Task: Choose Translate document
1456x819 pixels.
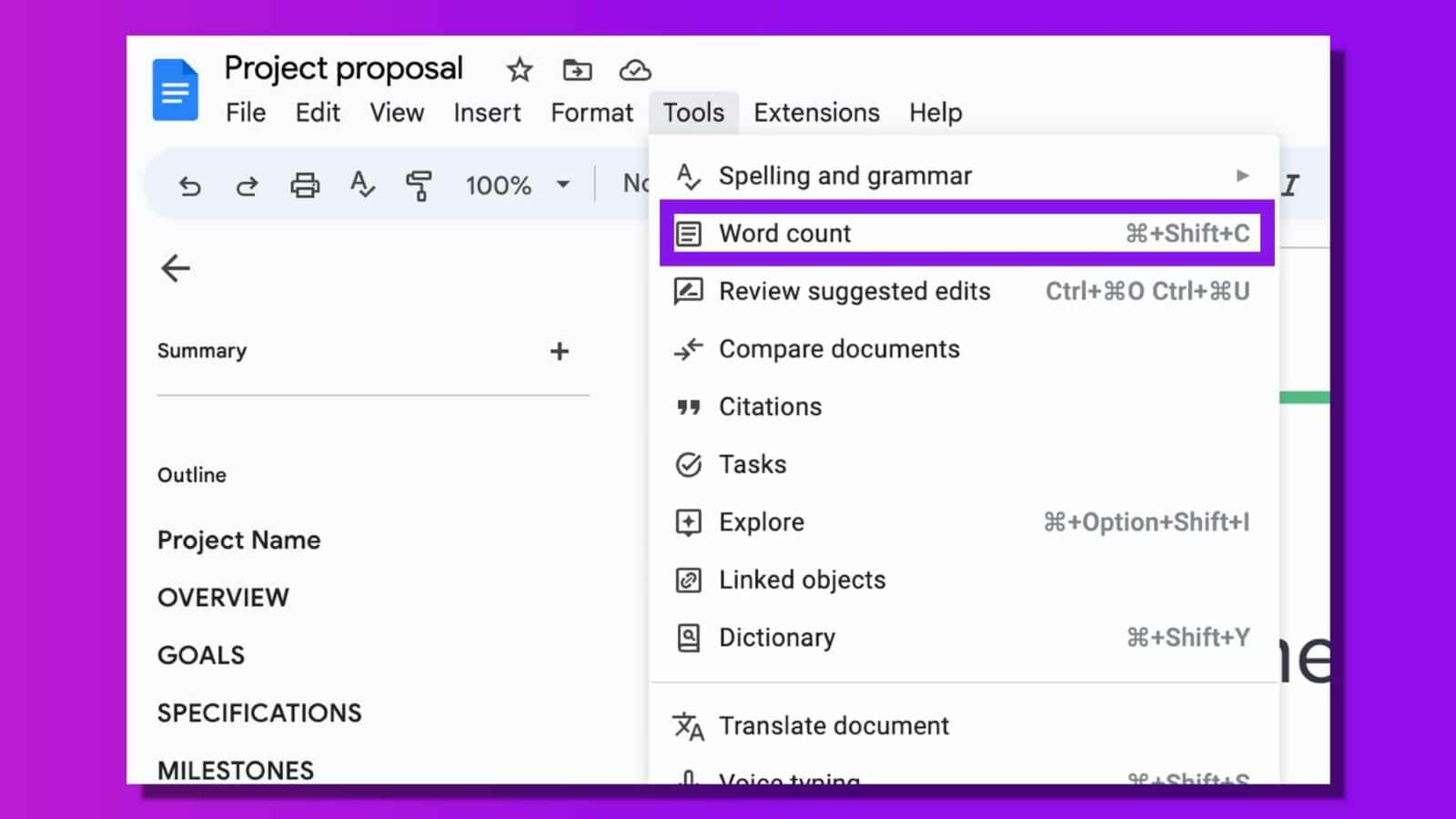Action: click(965, 725)
